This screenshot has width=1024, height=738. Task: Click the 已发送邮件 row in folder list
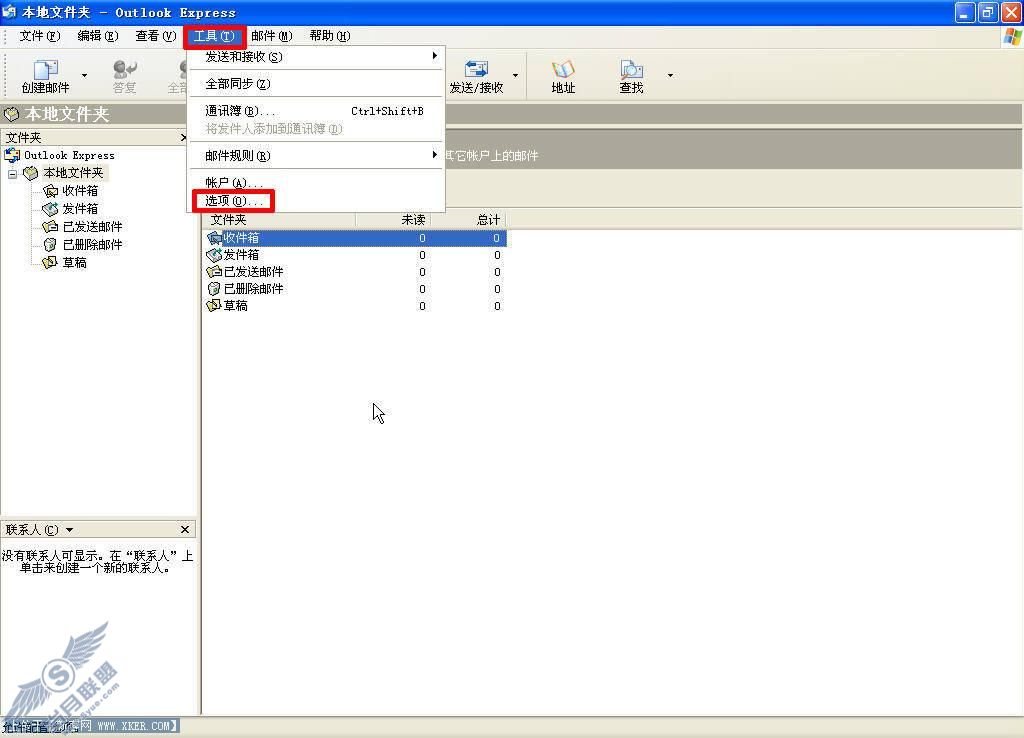[356, 272]
